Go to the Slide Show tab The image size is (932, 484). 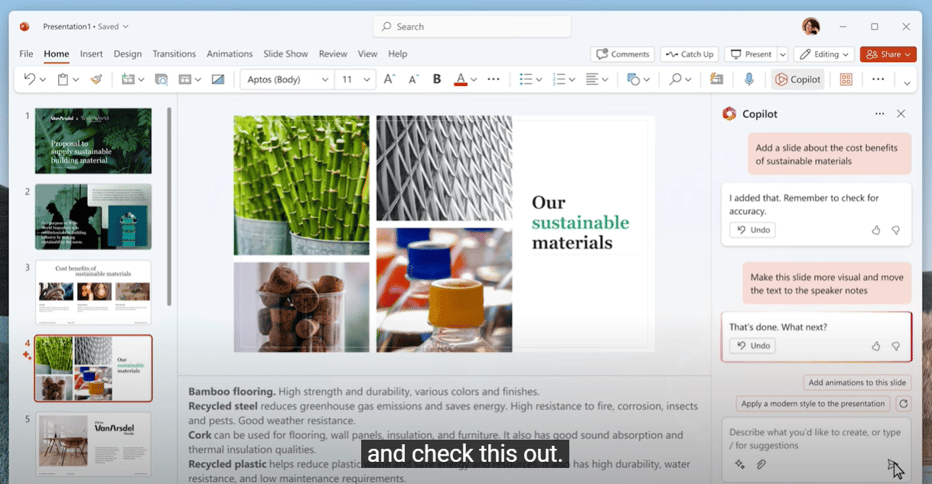(x=286, y=54)
